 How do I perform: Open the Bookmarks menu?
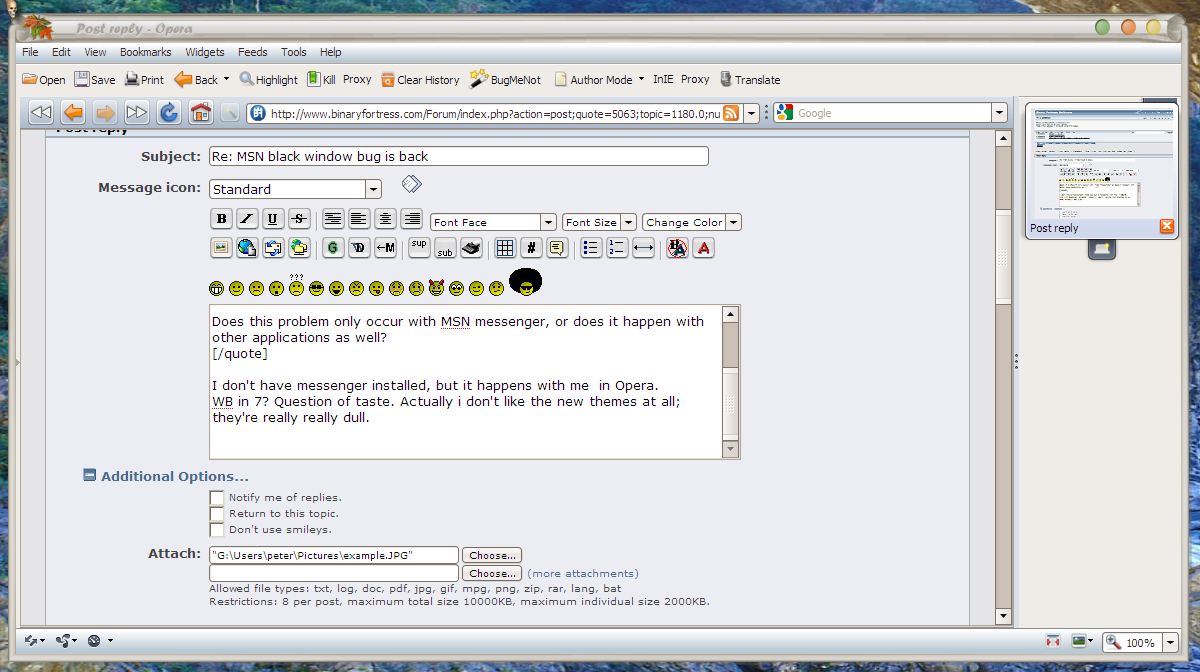(145, 52)
